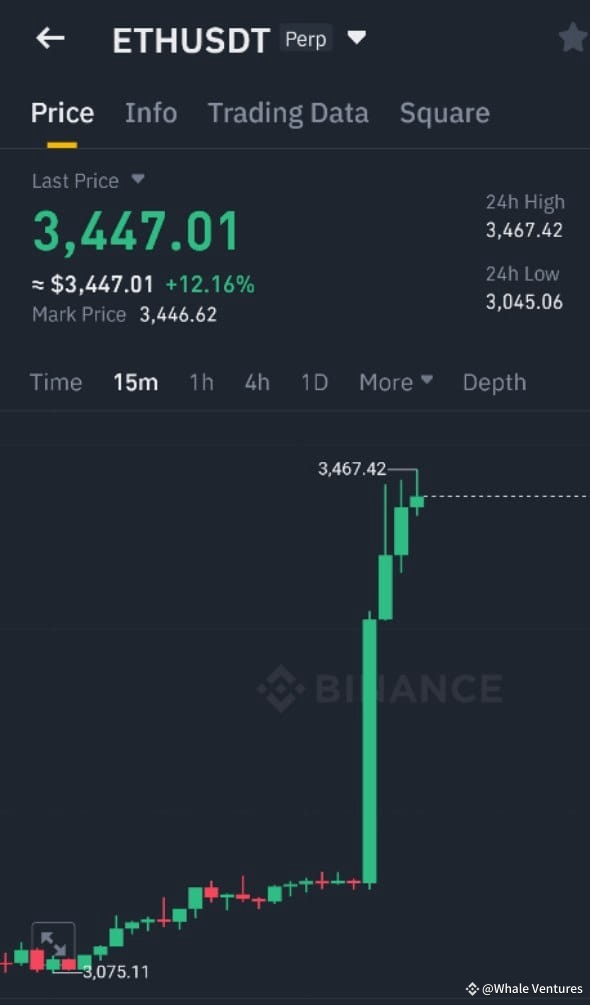This screenshot has height=1005, width=590.
Task: Enable Perp contract selection
Action: point(306,39)
